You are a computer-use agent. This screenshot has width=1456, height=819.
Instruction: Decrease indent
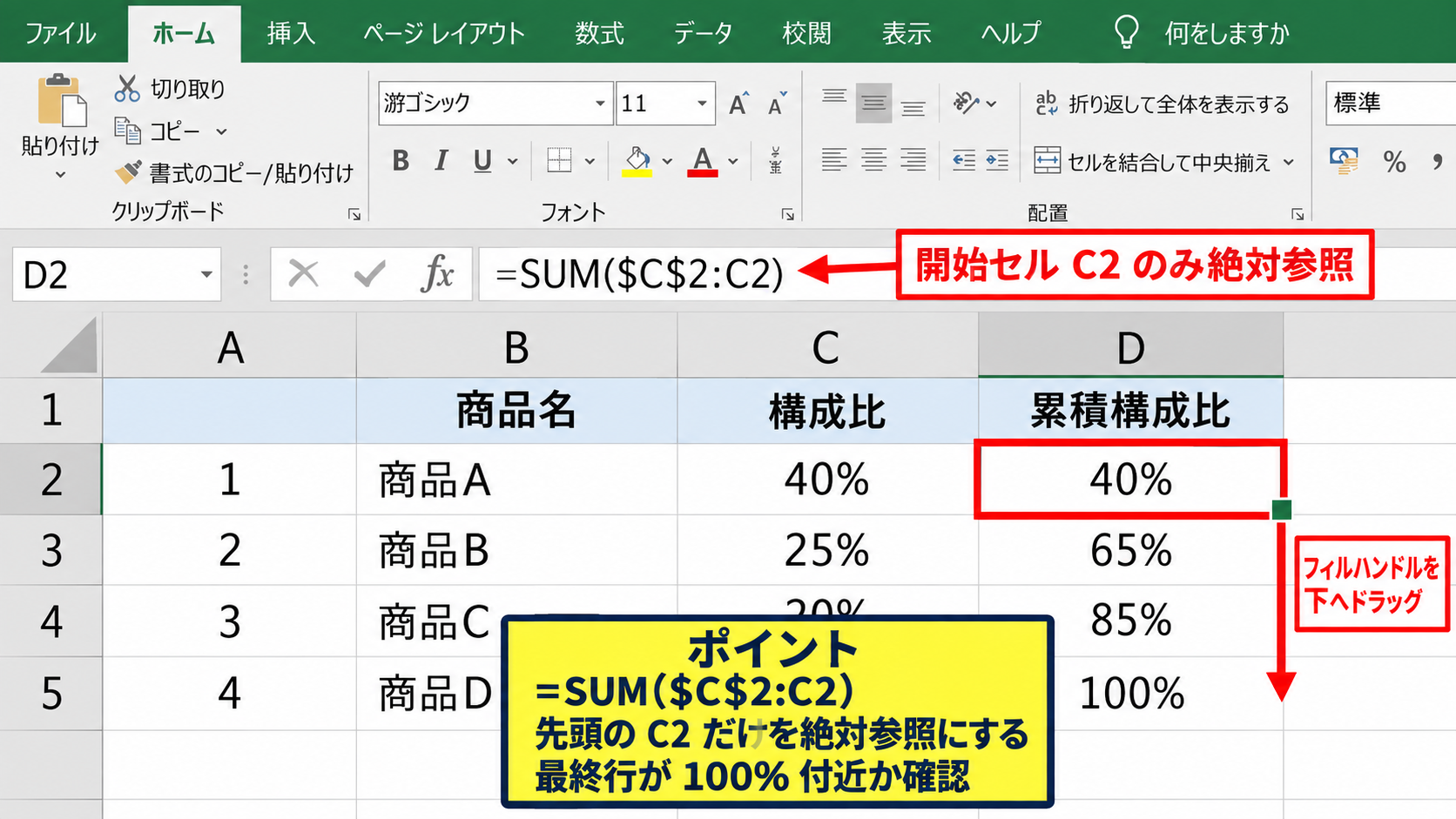[964, 160]
